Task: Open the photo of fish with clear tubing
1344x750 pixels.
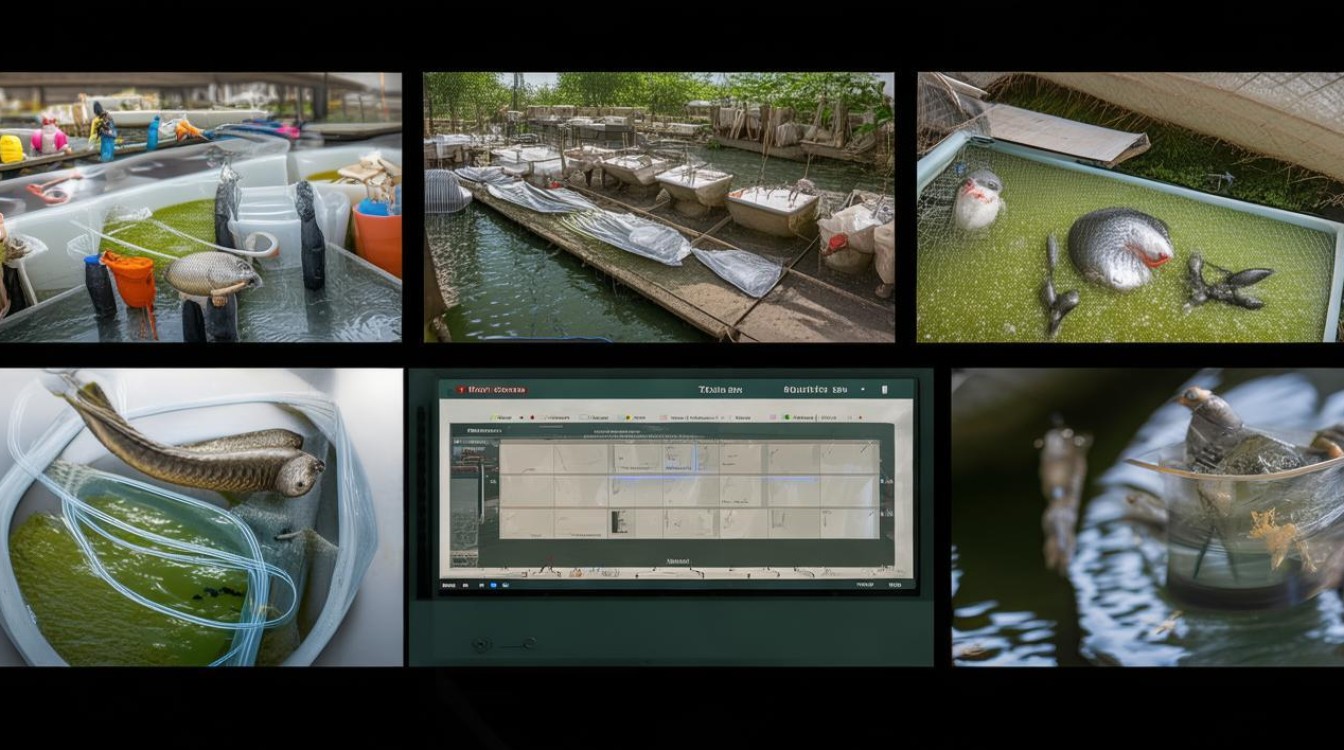Action: [201, 517]
